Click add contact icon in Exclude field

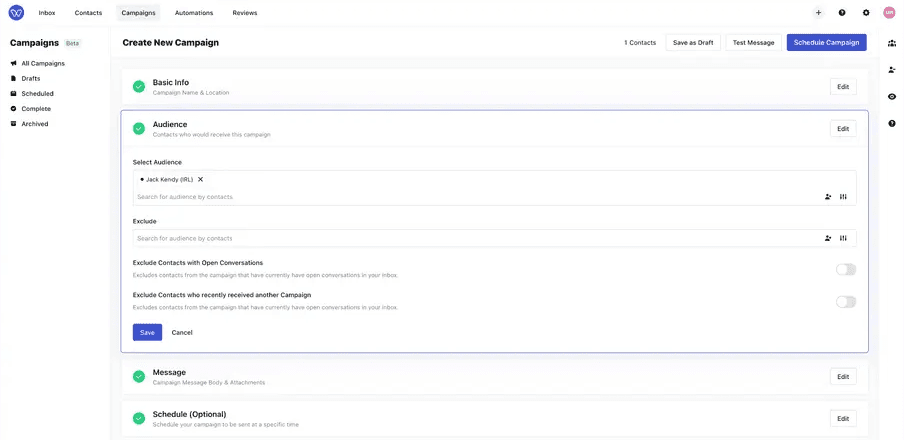tap(828, 238)
